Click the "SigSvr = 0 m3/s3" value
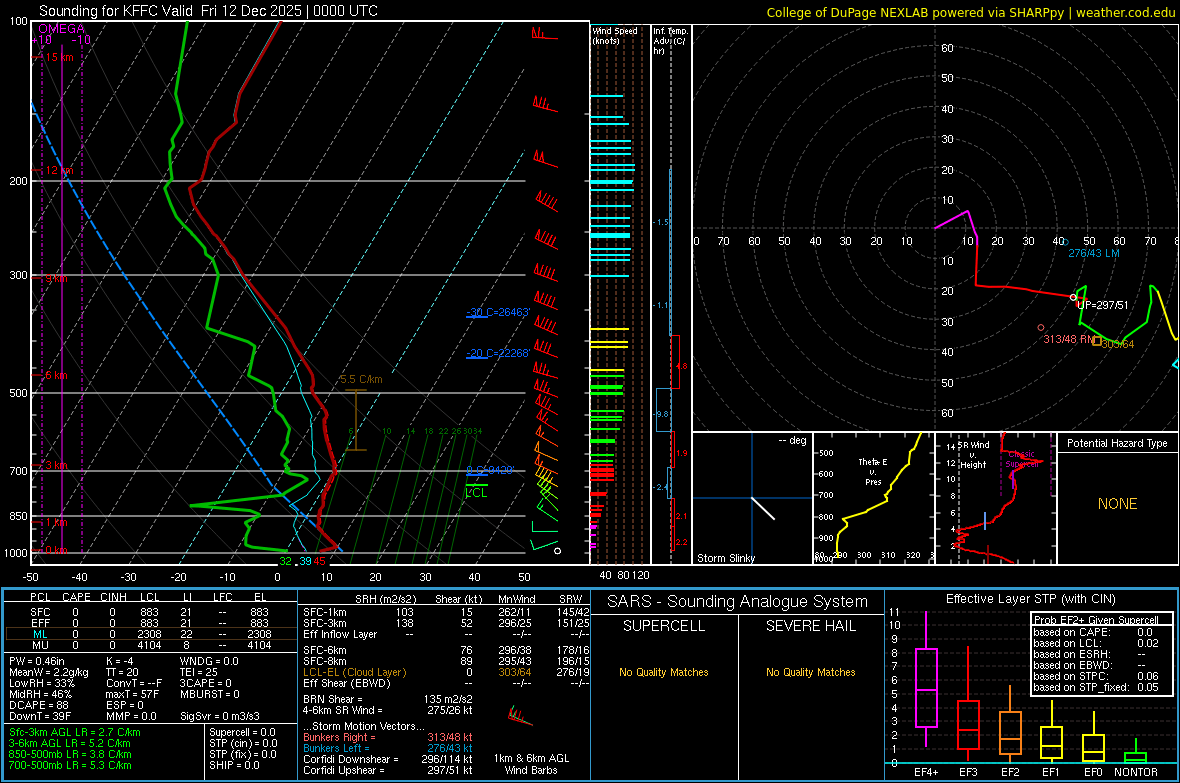Image resolution: width=1180 pixels, height=783 pixels. (220, 717)
